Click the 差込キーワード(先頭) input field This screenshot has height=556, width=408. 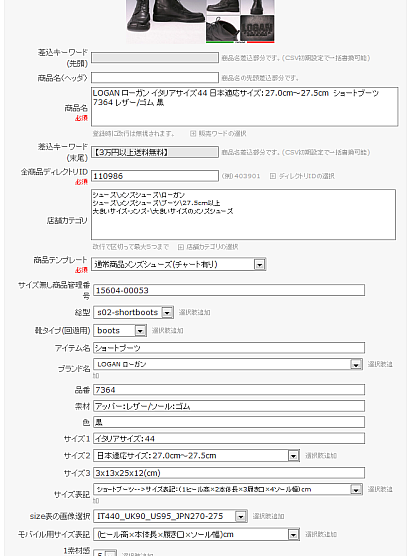[155, 58]
